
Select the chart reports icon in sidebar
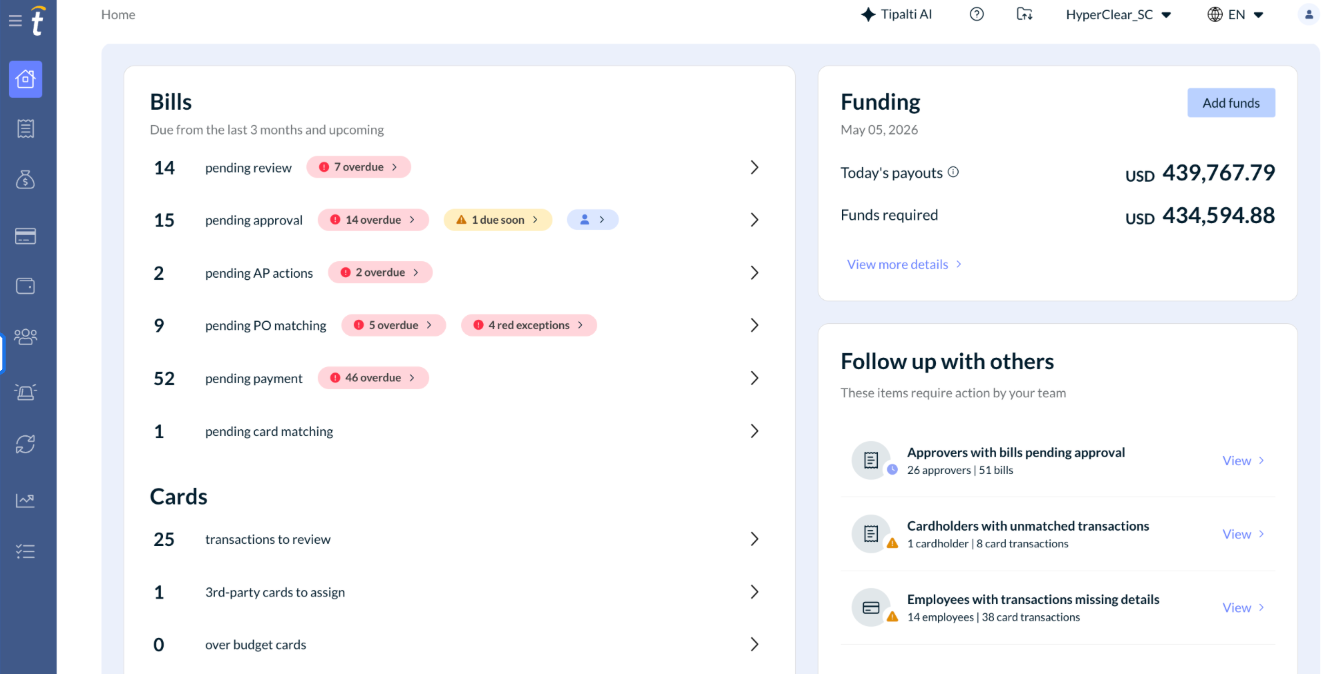click(x=25, y=500)
